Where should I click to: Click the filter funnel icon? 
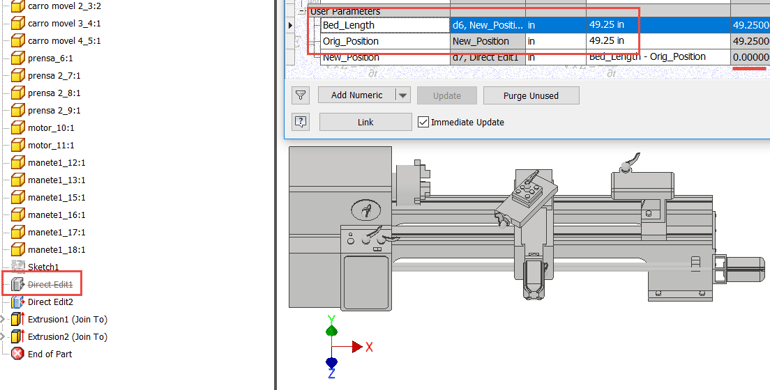301,95
